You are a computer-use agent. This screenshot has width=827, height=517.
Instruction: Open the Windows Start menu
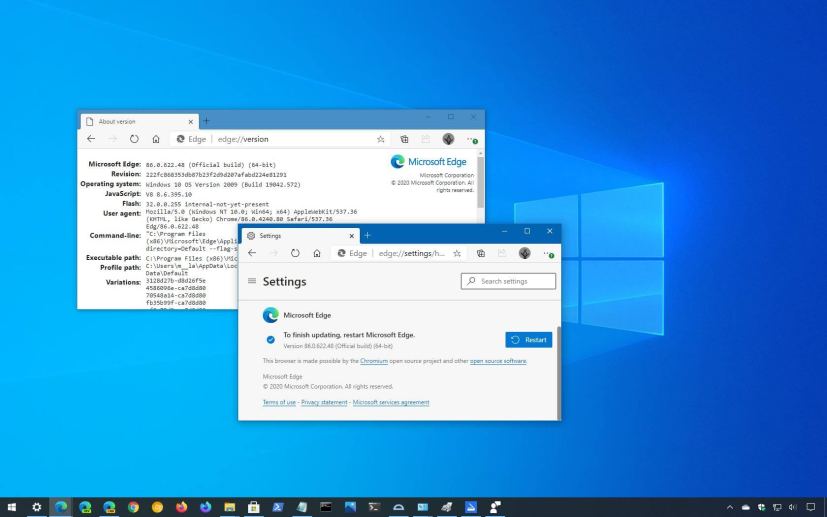pyautogui.click(x=12, y=507)
